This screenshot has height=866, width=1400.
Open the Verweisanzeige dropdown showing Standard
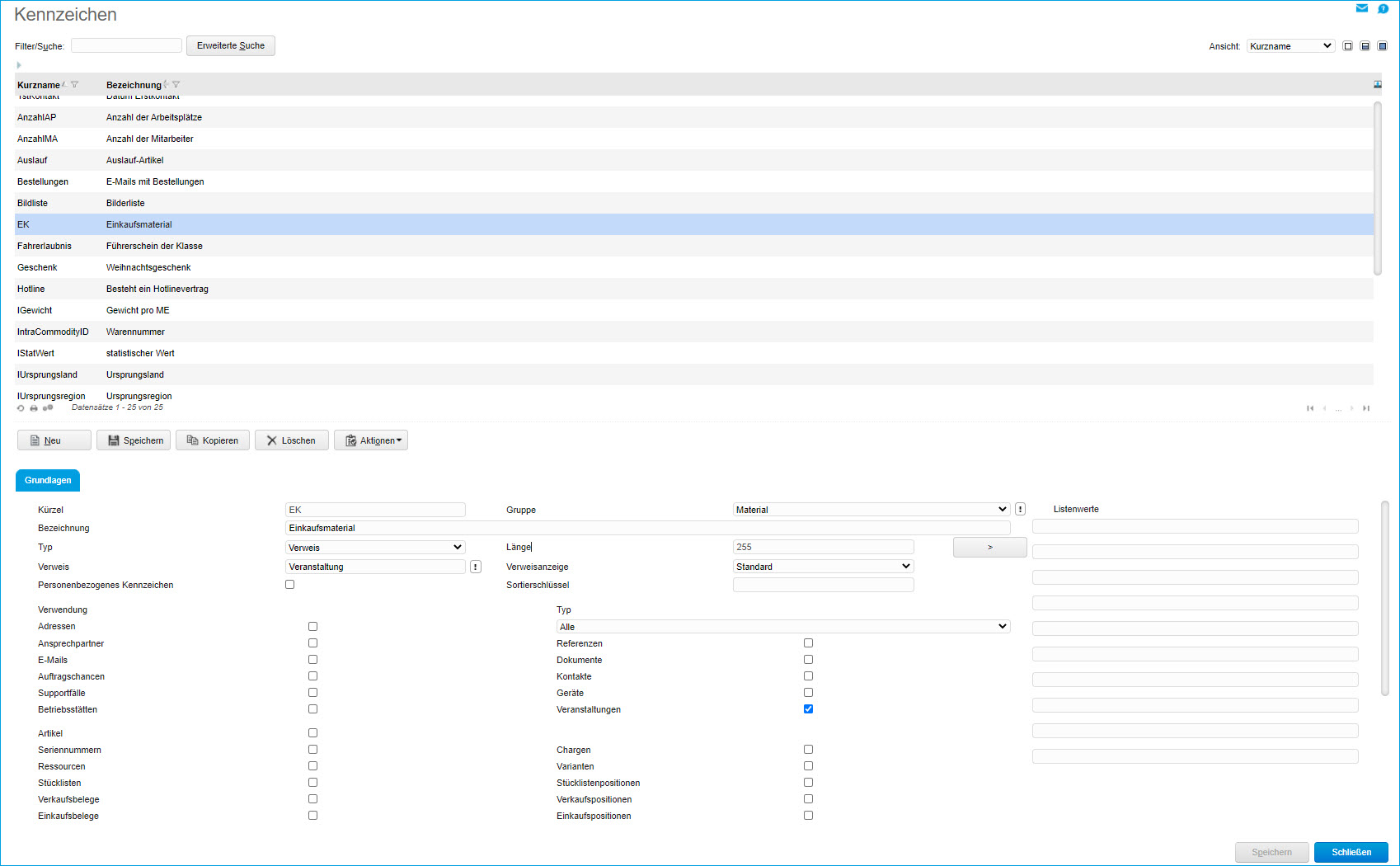(823, 567)
